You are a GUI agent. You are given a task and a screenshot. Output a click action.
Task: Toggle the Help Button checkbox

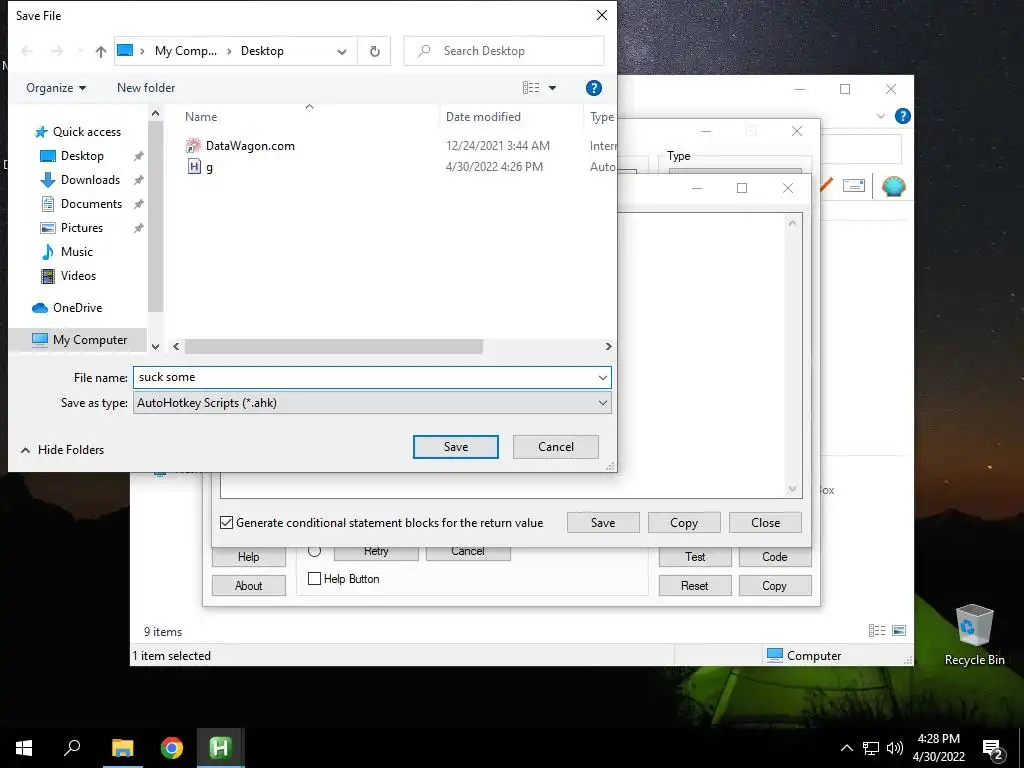(x=314, y=579)
